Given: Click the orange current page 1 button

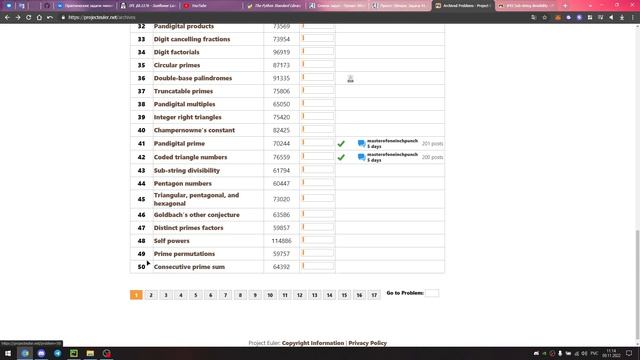Looking at the screenshot, I should [x=136, y=295].
